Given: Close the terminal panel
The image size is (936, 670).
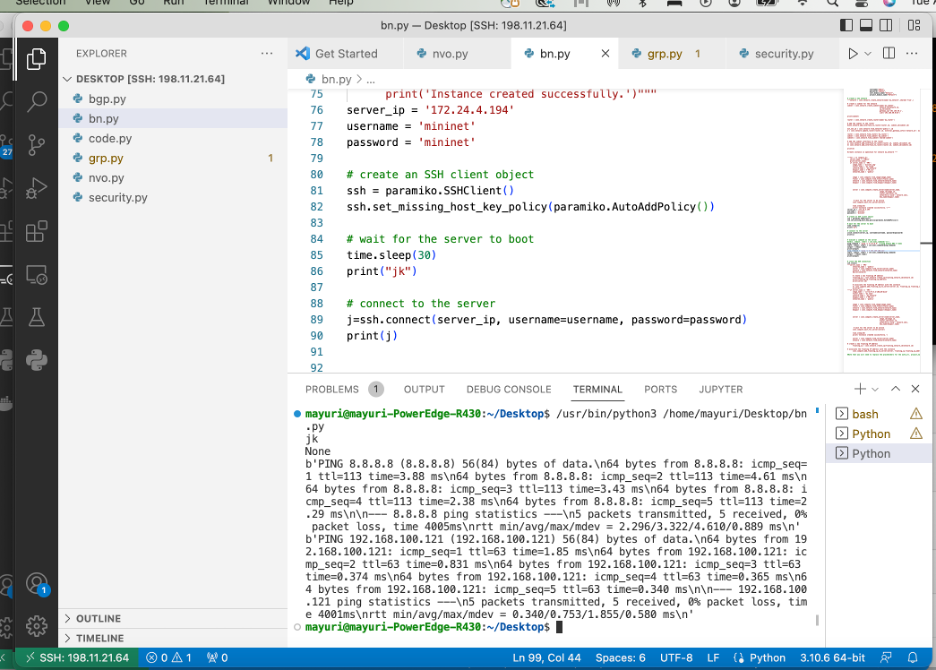Looking at the screenshot, I should [915, 389].
